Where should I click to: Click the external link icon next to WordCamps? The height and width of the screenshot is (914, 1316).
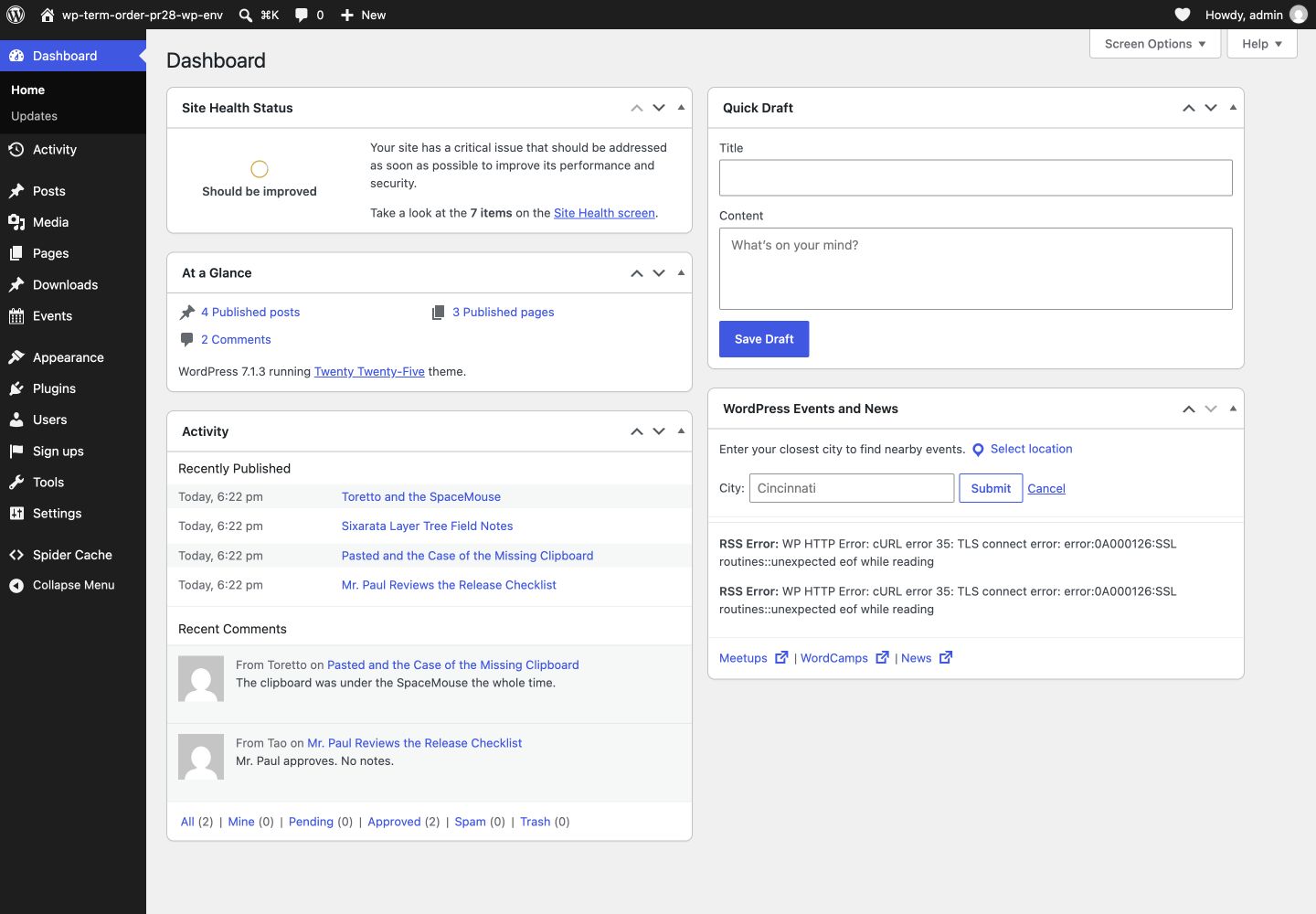(882, 657)
